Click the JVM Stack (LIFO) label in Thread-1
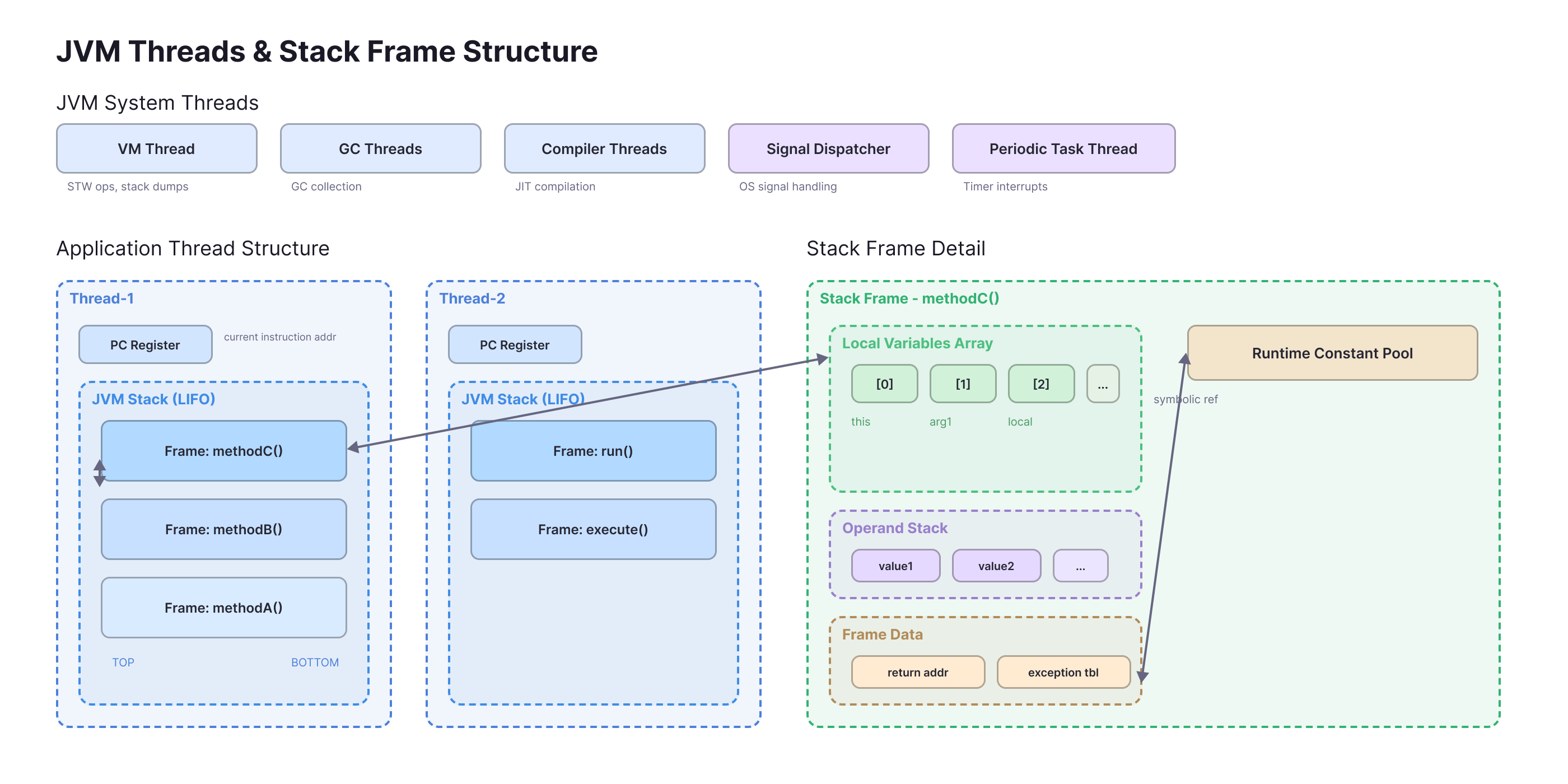 (x=153, y=399)
